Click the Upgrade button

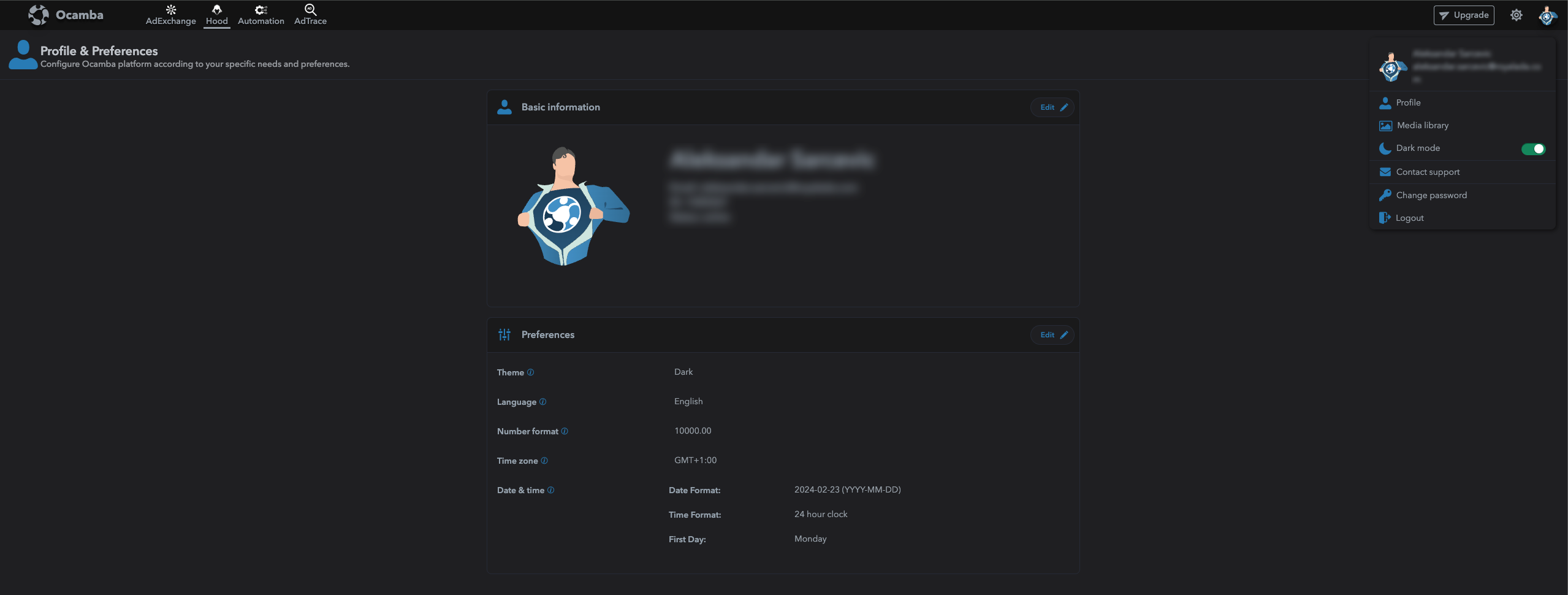point(1463,15)
